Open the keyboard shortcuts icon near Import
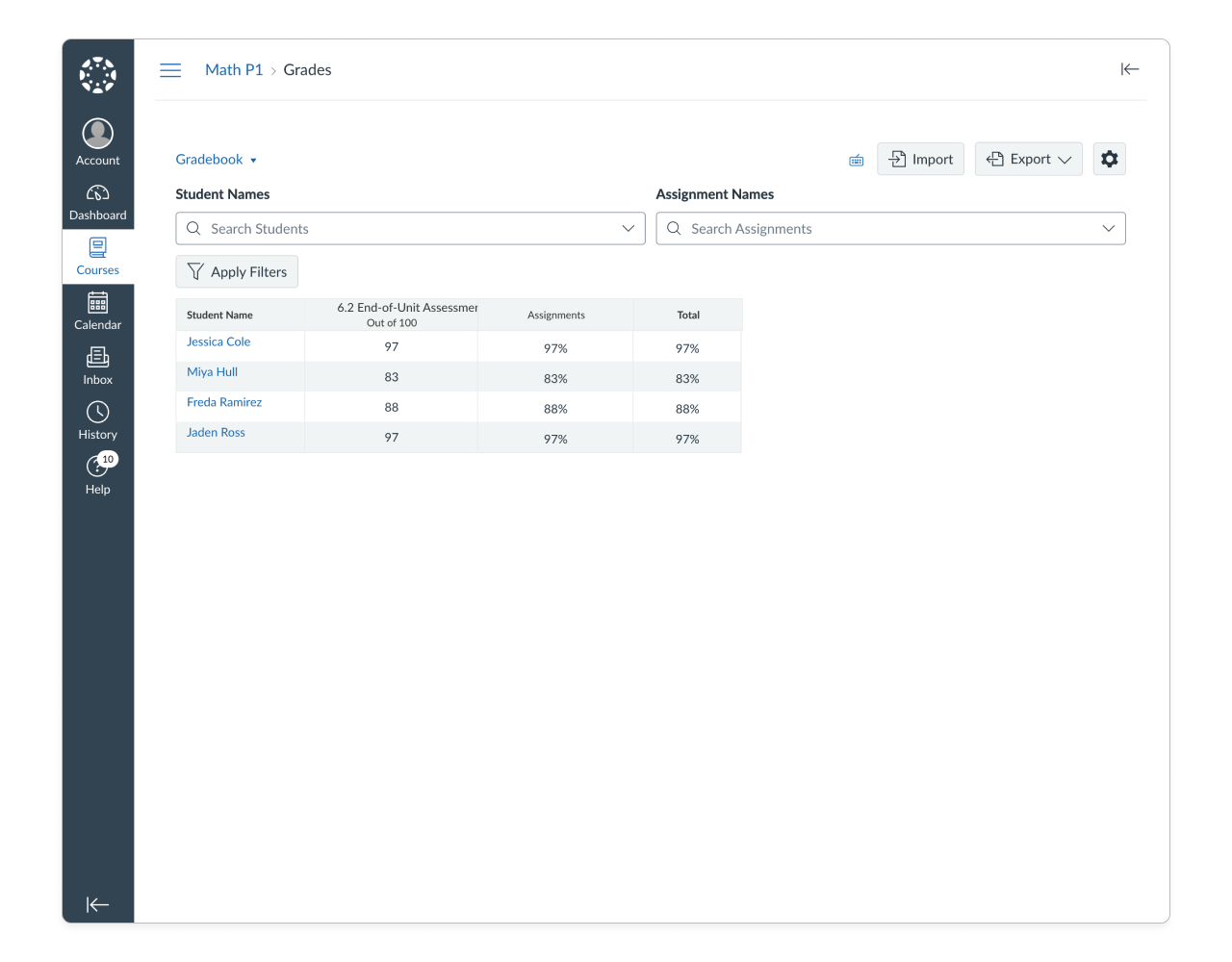 coord(856,160)
